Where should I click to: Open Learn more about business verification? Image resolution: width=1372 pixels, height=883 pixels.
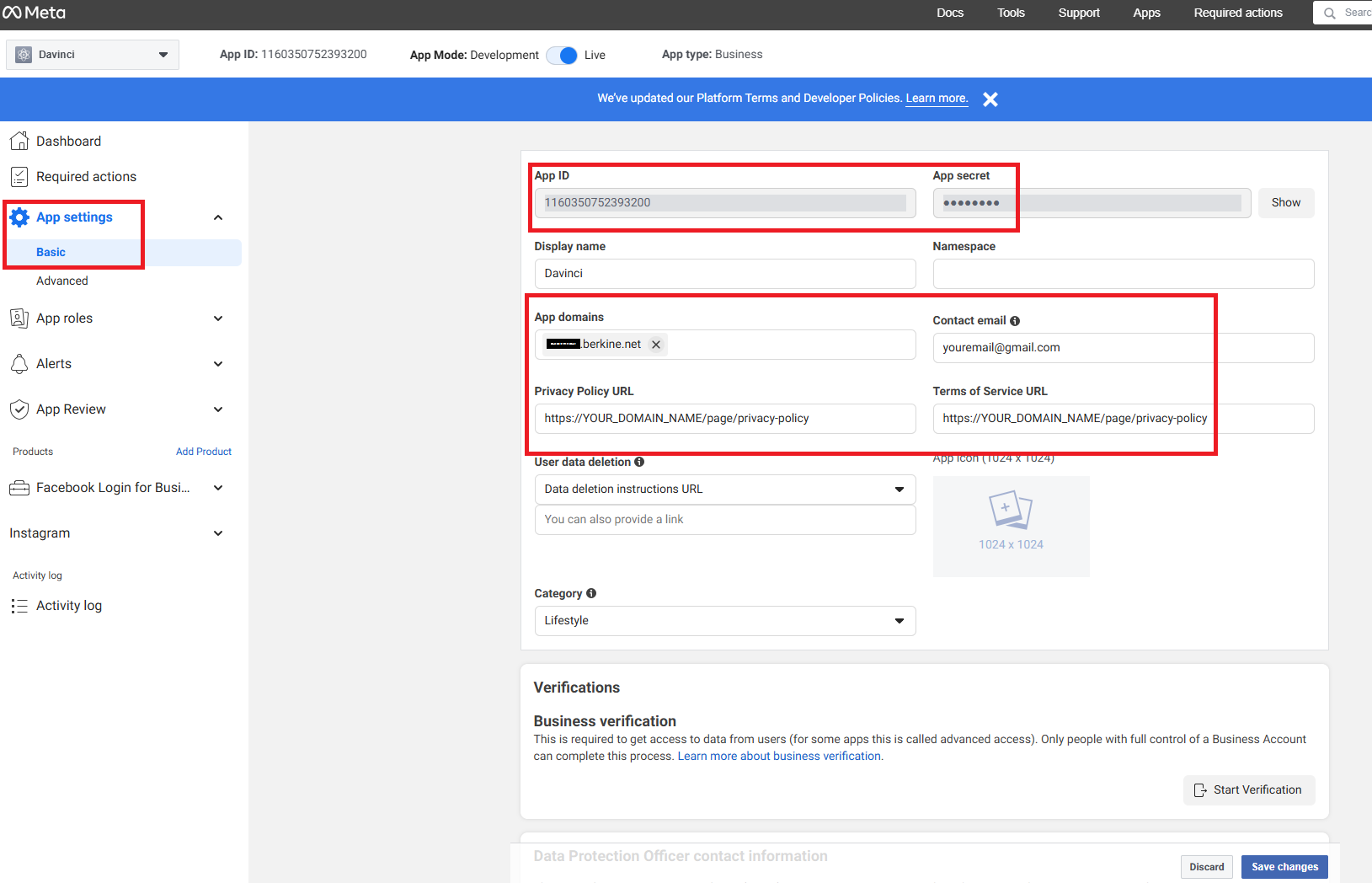[779, 757]
